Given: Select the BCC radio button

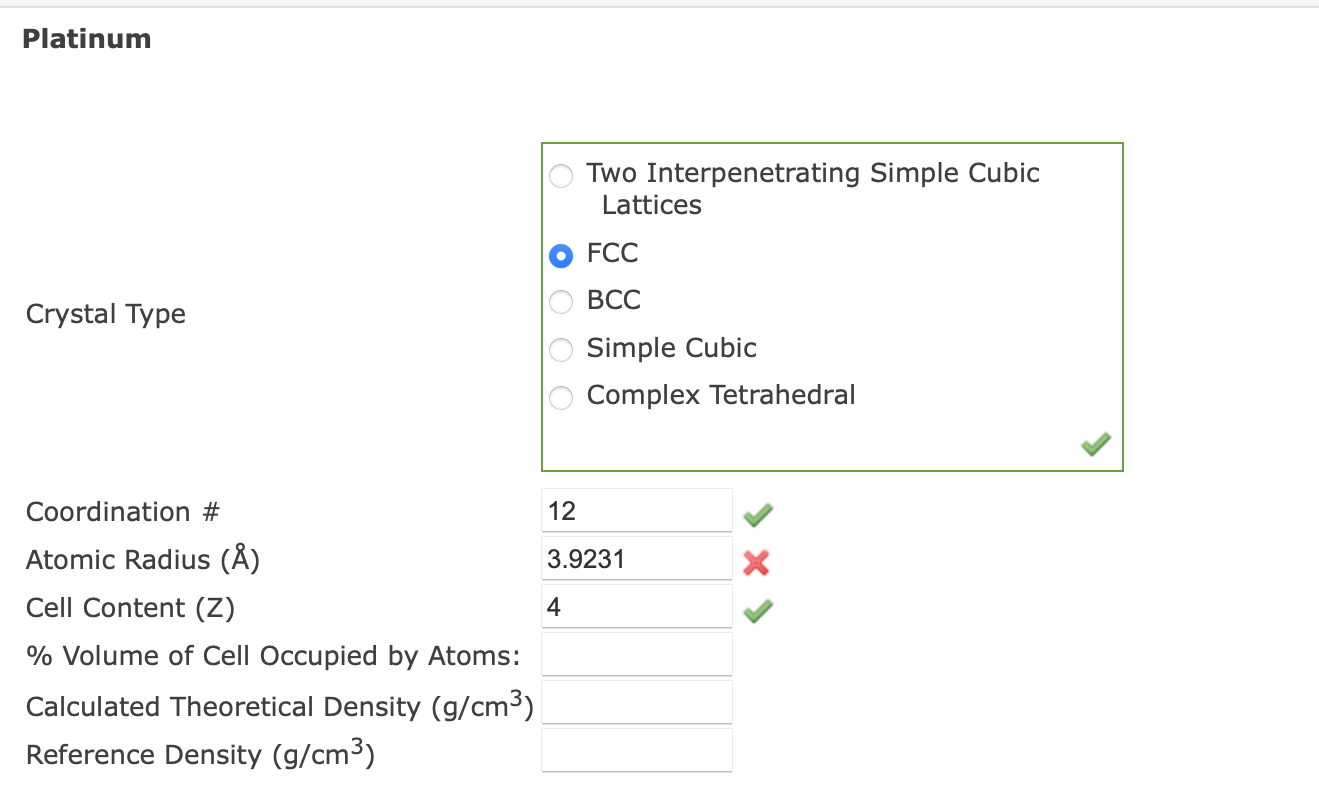Looking at the screenshot, I should coord(561,302).
